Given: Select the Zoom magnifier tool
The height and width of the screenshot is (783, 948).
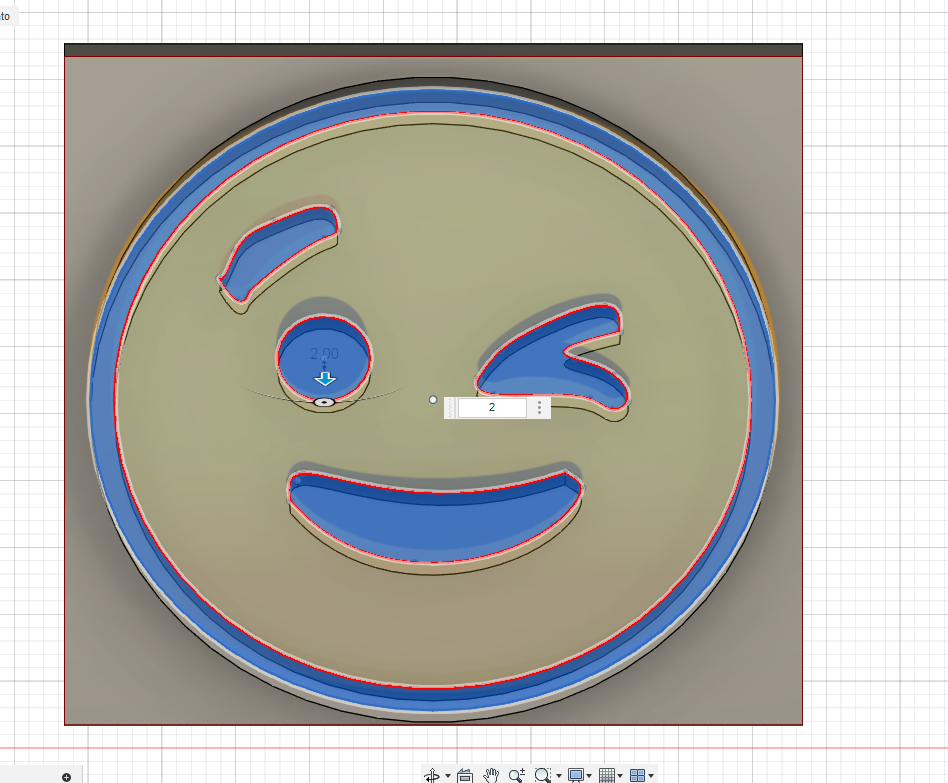Looking at the screenshot, I should pyautogui.click(x=516, y=775).
